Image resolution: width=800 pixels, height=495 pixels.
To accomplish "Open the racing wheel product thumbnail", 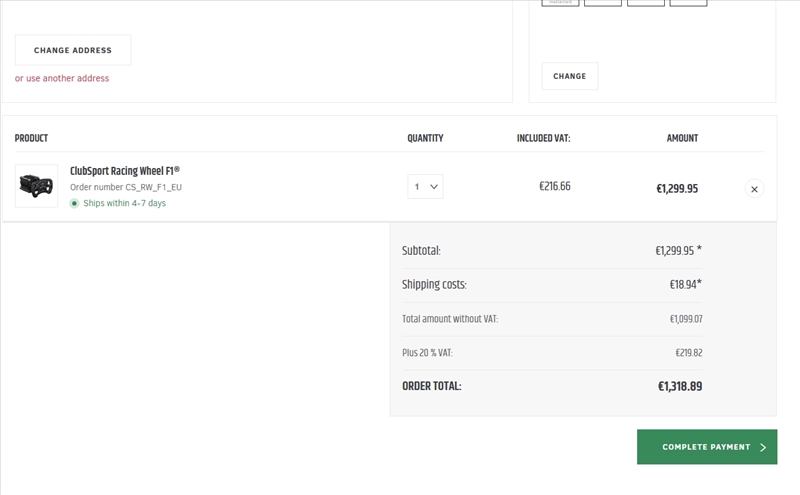I will (x=36, y=186).
